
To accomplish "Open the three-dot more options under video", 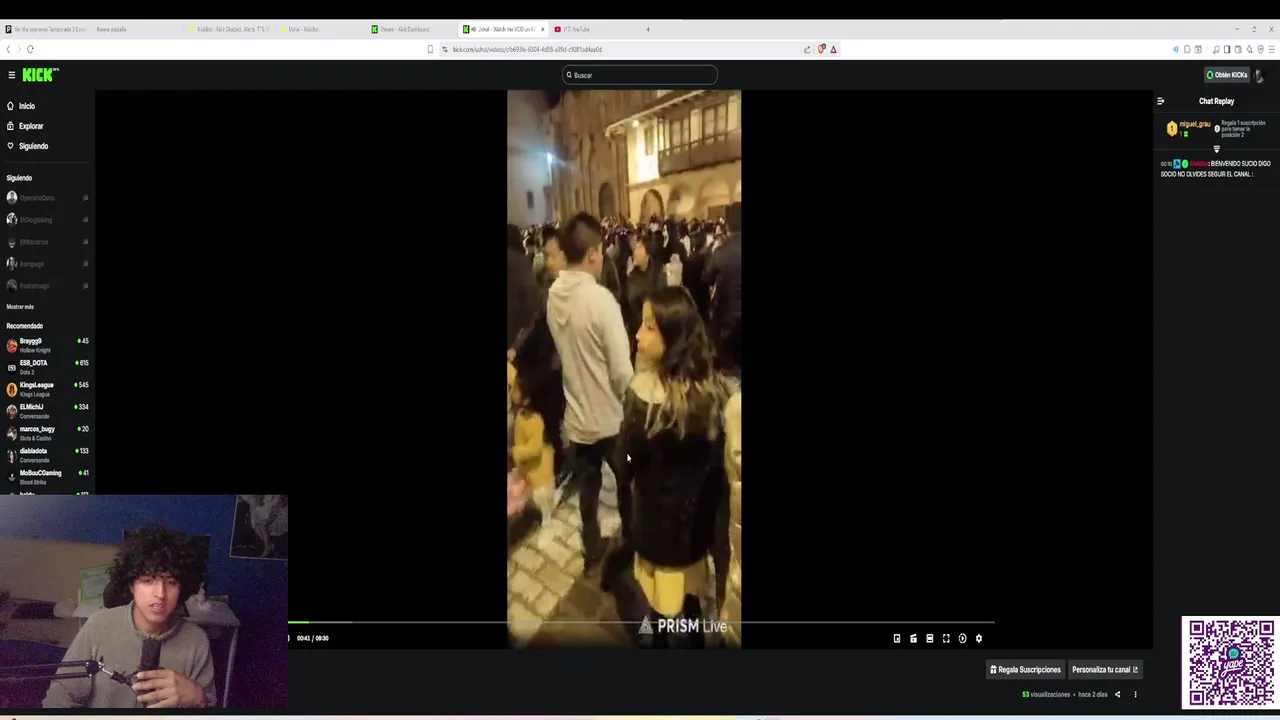I will pyautogui.click(x=1135, y=694).
